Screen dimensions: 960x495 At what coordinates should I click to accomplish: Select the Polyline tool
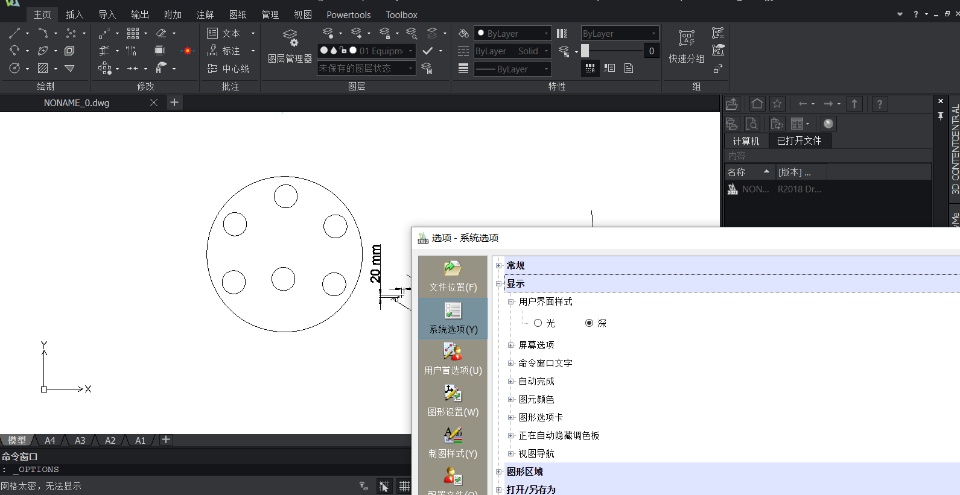[x=43, y=33]
